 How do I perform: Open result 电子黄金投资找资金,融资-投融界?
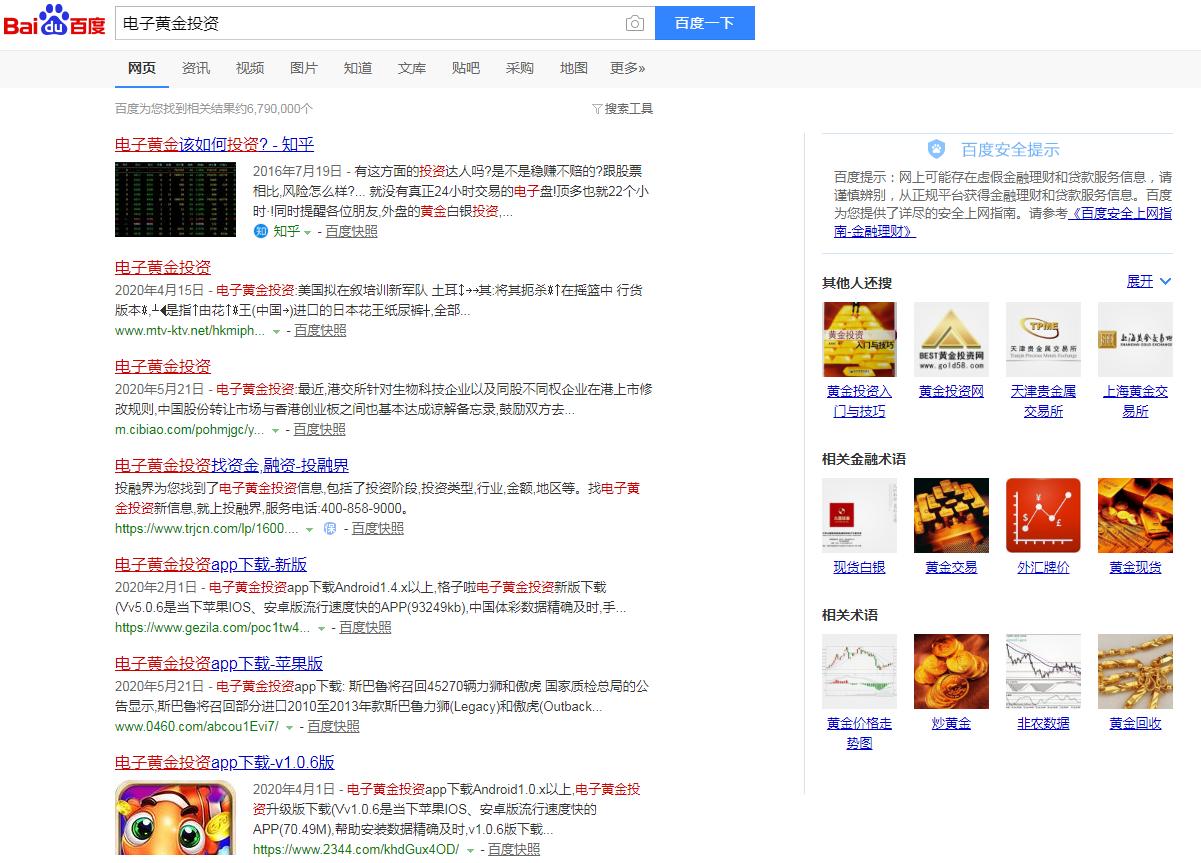[x=232, y=465]
